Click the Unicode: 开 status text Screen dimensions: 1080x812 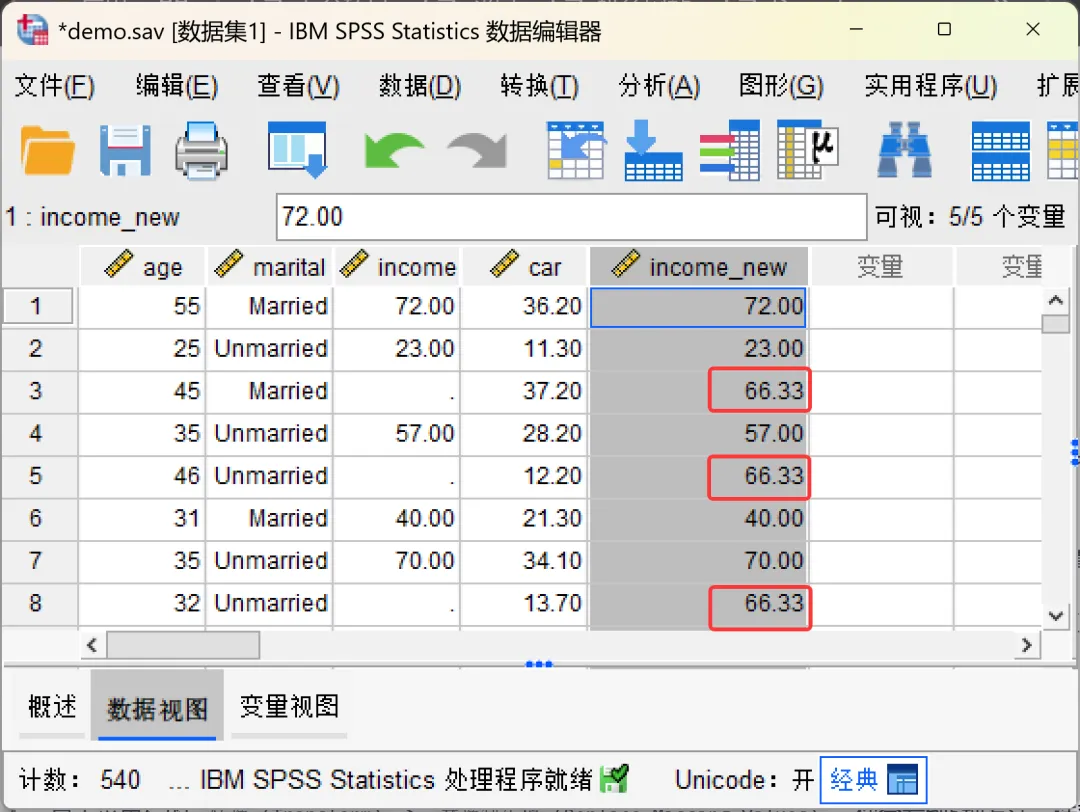pos(745,780)
